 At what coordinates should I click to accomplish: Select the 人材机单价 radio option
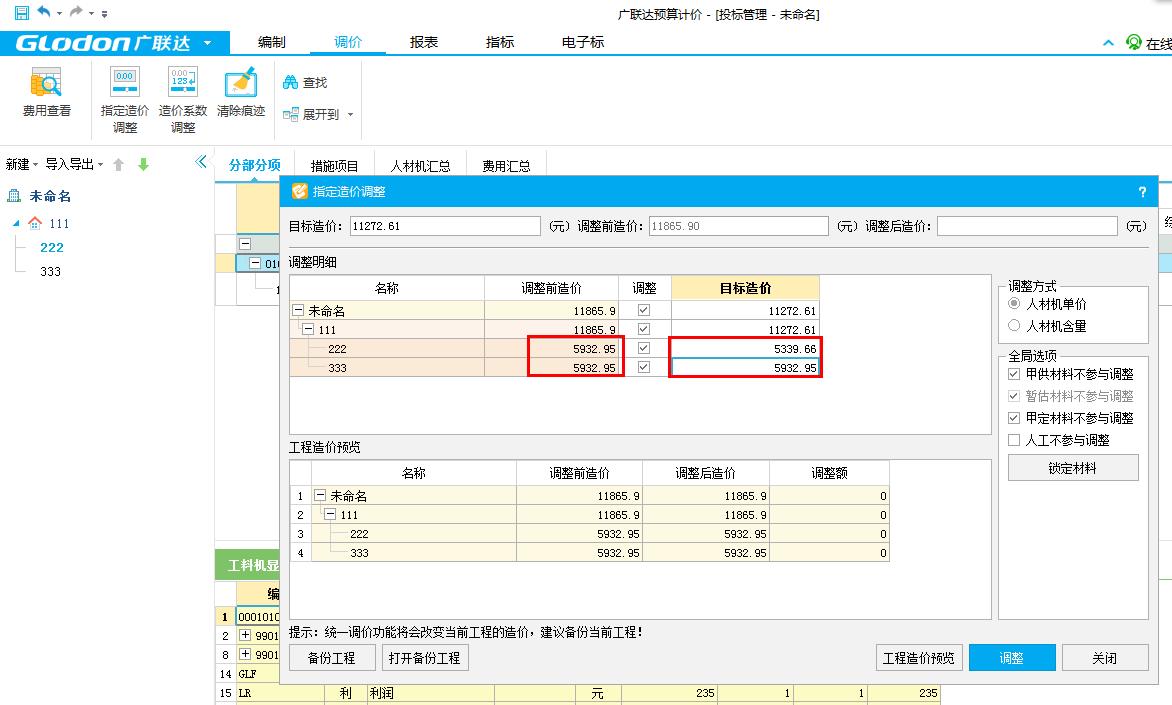[1014, 304]
